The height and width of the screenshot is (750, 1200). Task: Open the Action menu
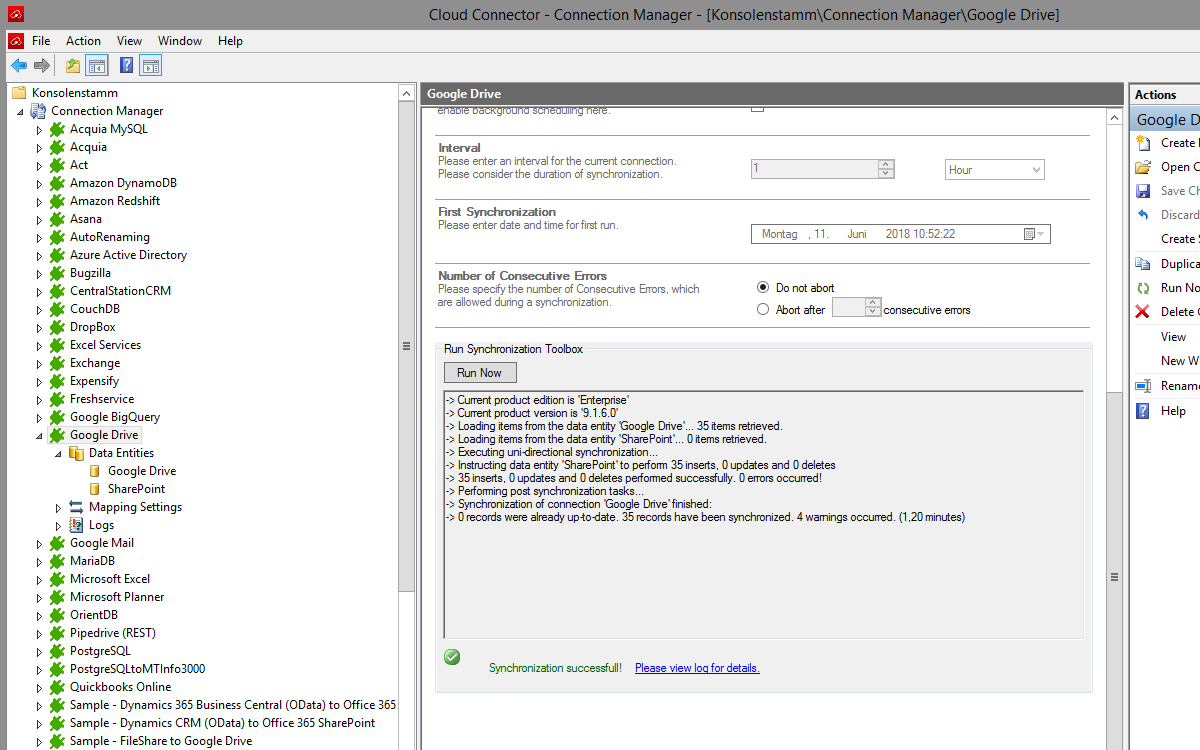[x=83, y=41]
